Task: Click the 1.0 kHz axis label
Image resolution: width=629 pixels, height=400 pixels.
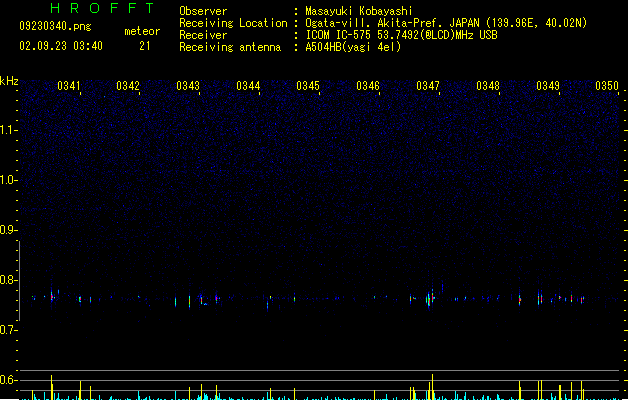Action: point(8,180)
